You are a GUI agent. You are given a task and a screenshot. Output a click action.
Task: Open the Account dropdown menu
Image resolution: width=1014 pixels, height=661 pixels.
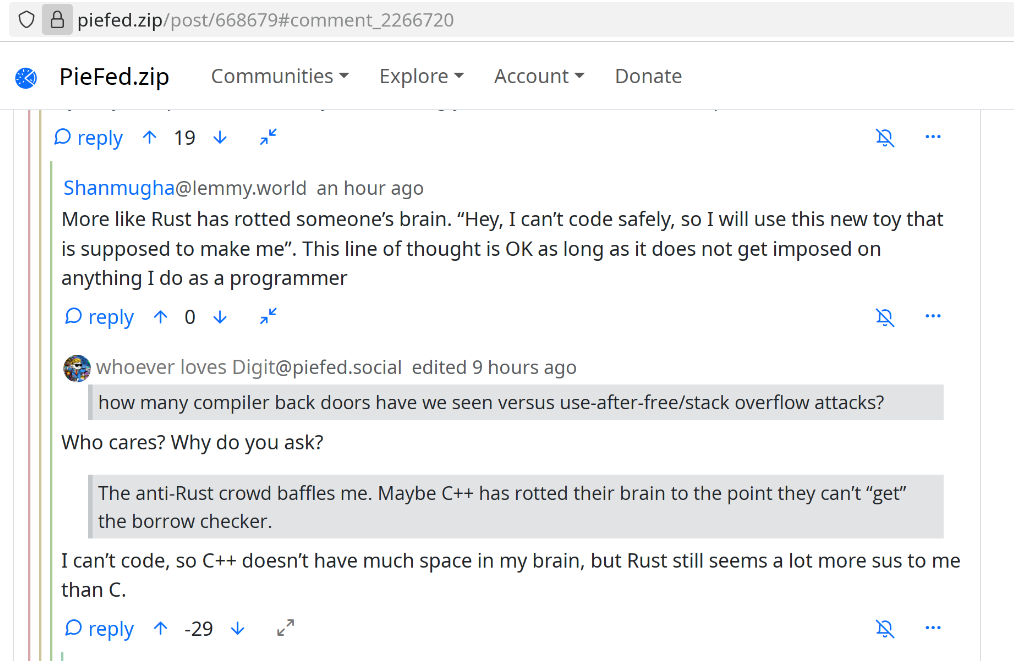click(x=539, y=76)
